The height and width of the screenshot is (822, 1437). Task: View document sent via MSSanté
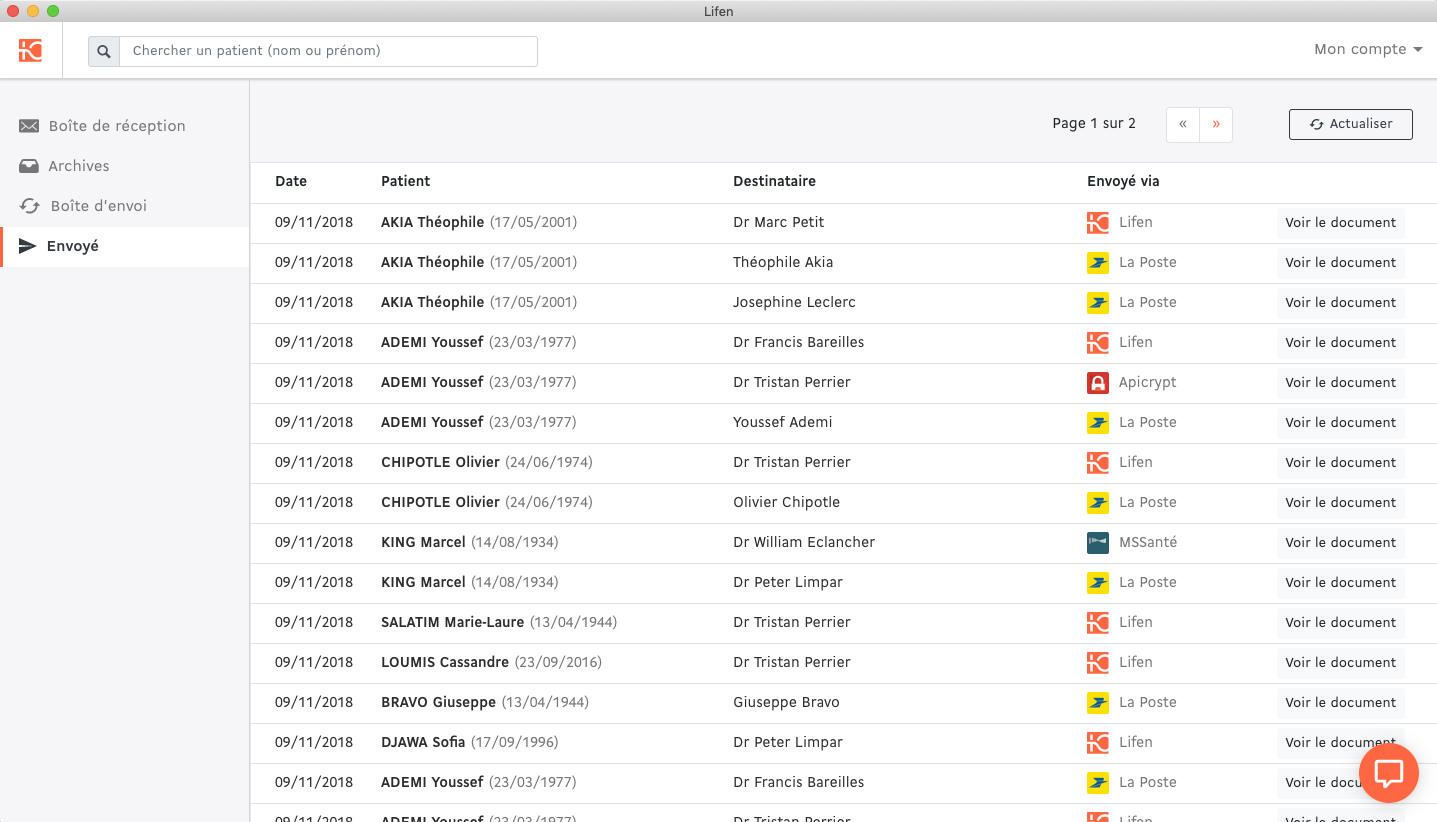click(1341, 543)
